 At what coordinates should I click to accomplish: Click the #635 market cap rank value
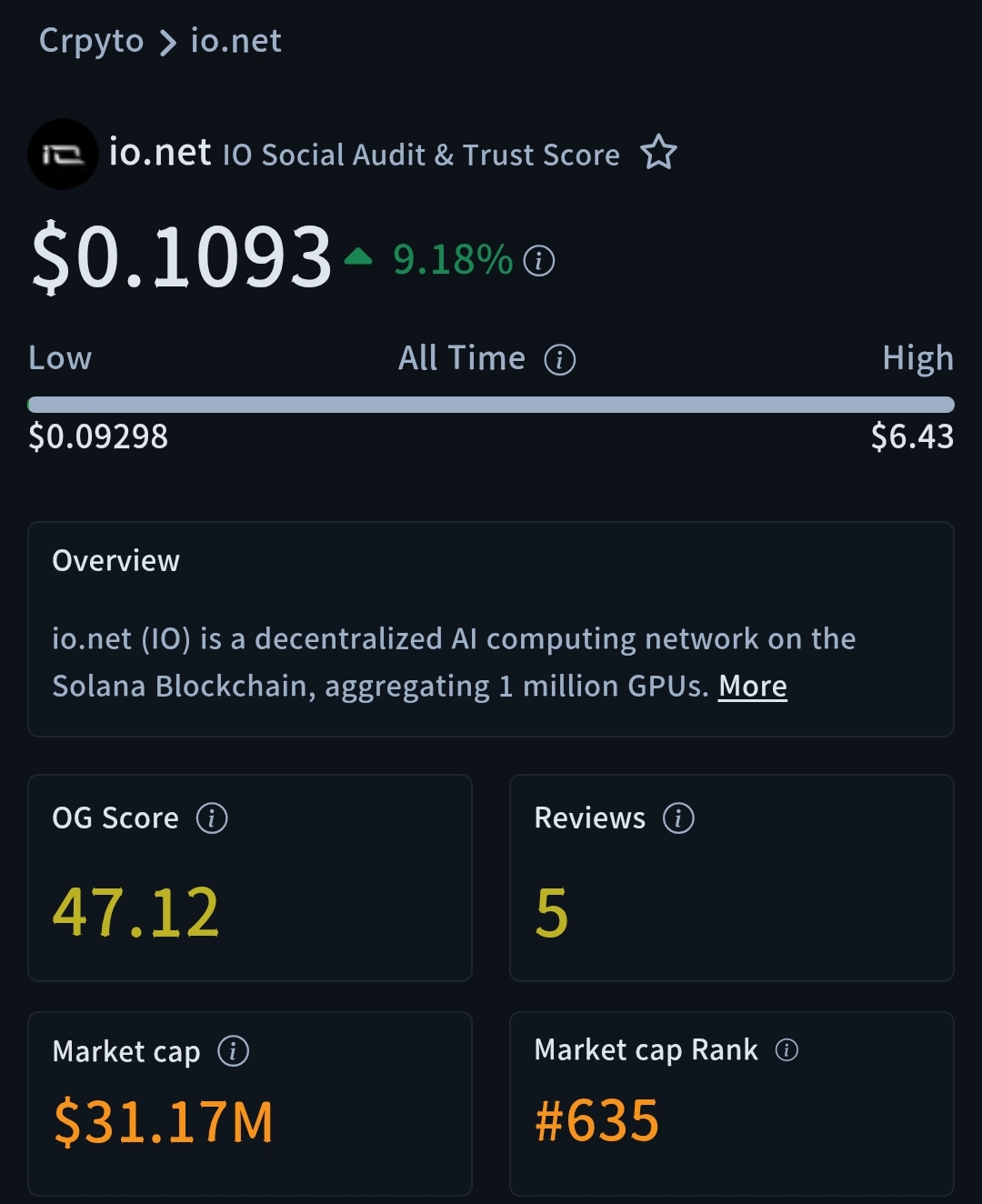(x=596, y=1120)
